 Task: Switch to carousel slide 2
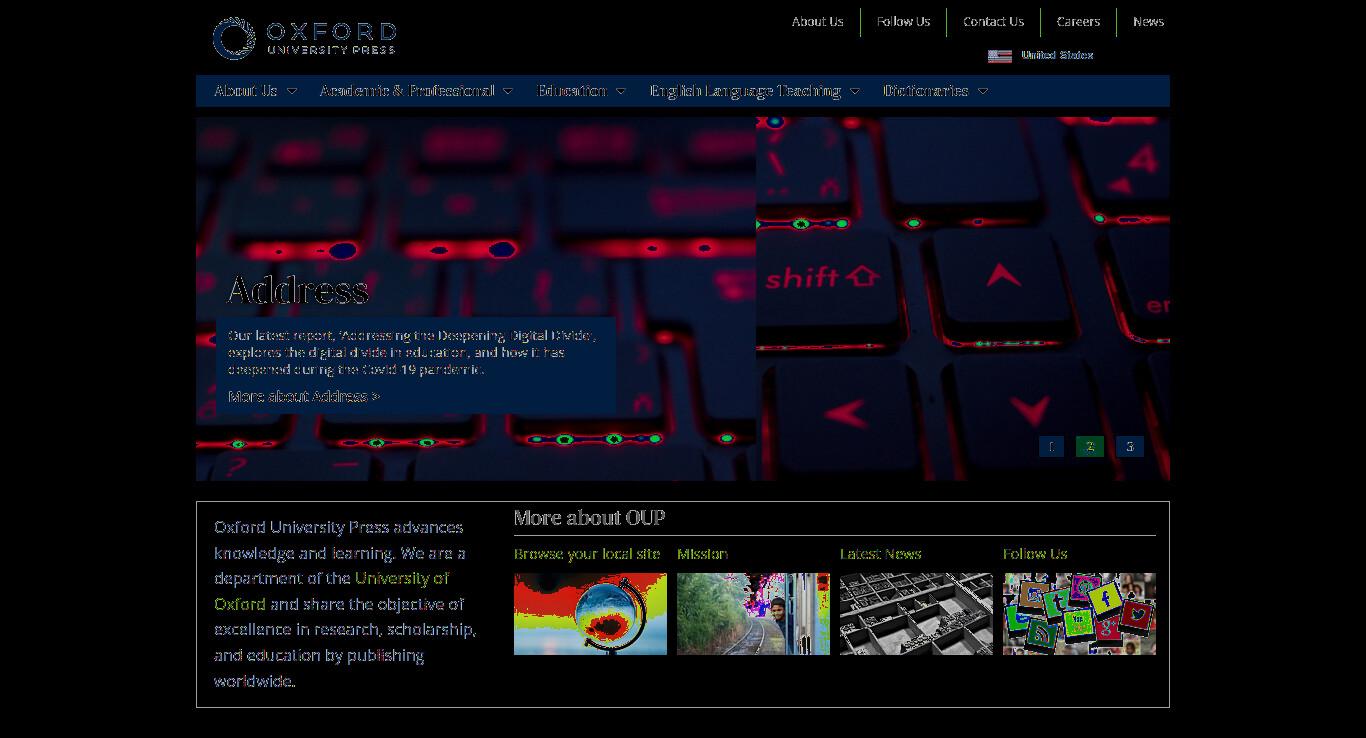click(1090, 447)
